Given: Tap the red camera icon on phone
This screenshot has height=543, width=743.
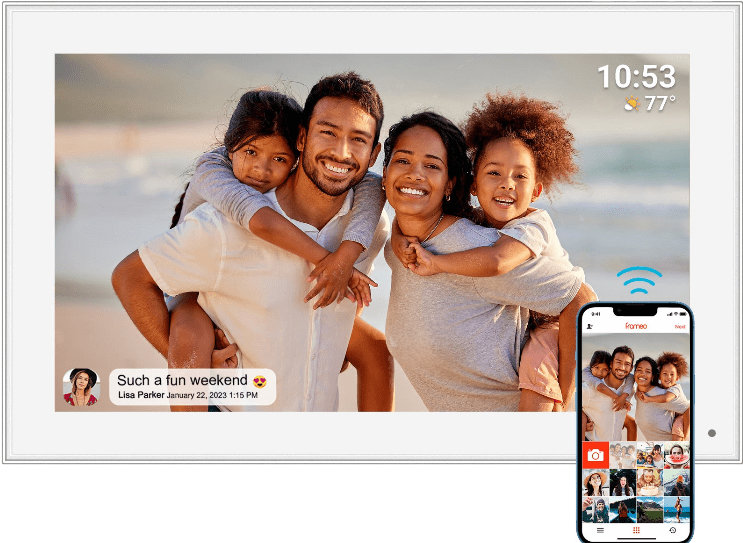Looking at the screenshot, I should [596, 455].
